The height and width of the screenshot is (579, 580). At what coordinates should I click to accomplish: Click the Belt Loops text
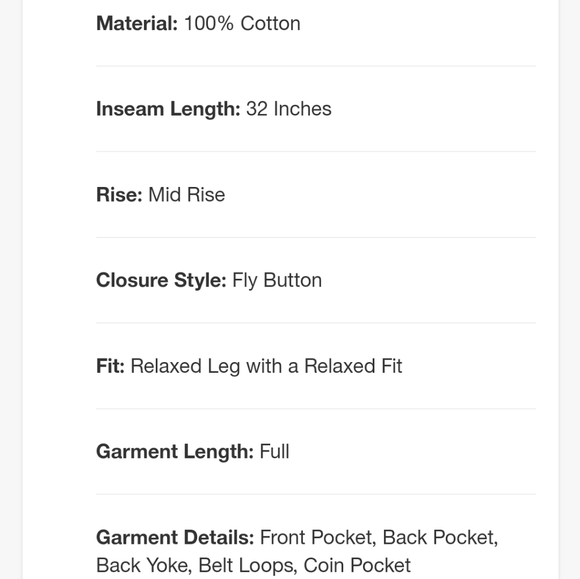point(248,566)
